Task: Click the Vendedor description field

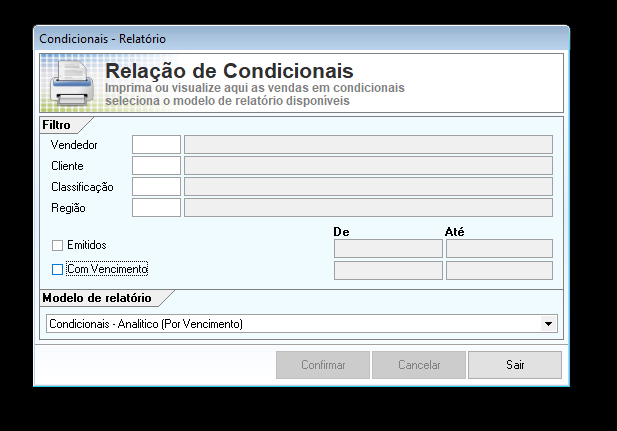Action: point(368,144)
